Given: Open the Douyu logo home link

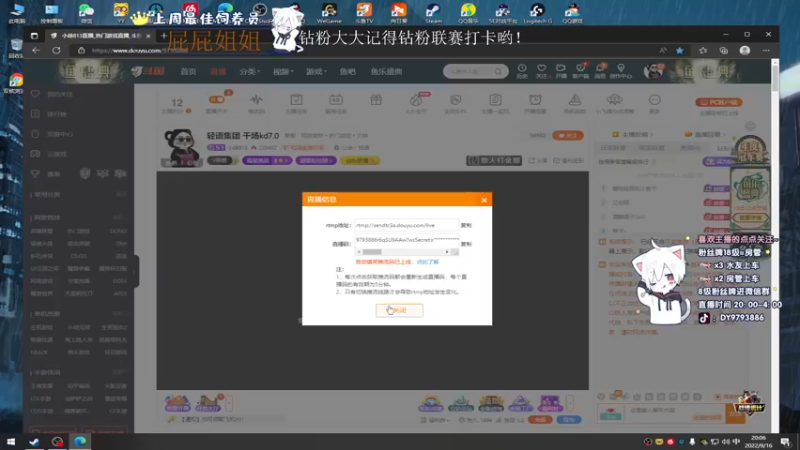Looking at the screenshot, I should point(148,71).
